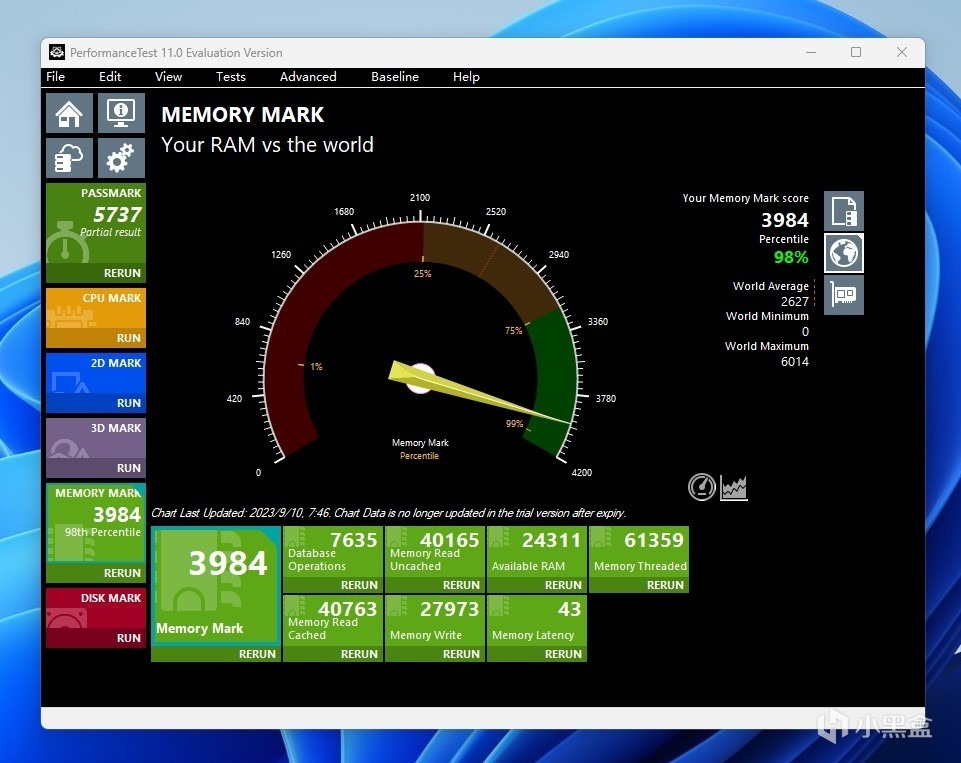Open the View menu

[x=168, y=77]
